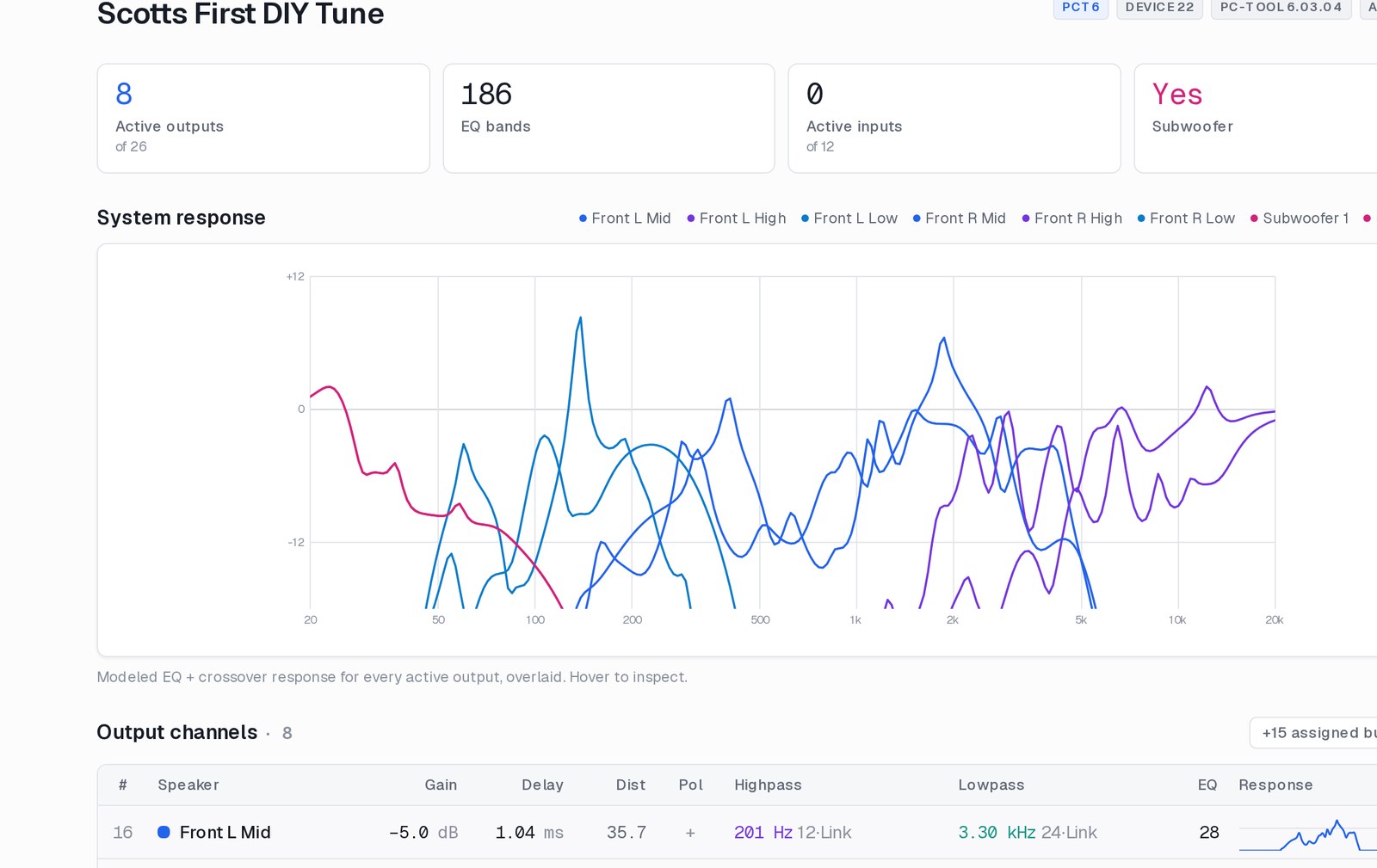Click the Delay column header
This screenshot has width=1377, height=868.
point(542,785)
